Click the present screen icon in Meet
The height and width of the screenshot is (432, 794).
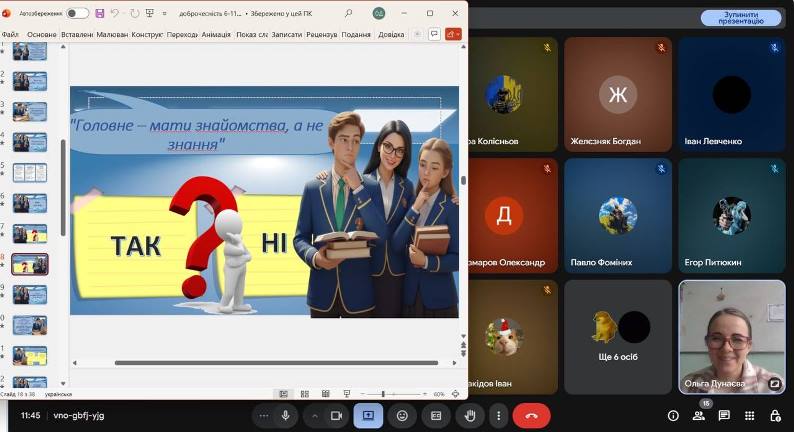click(368, 416)
